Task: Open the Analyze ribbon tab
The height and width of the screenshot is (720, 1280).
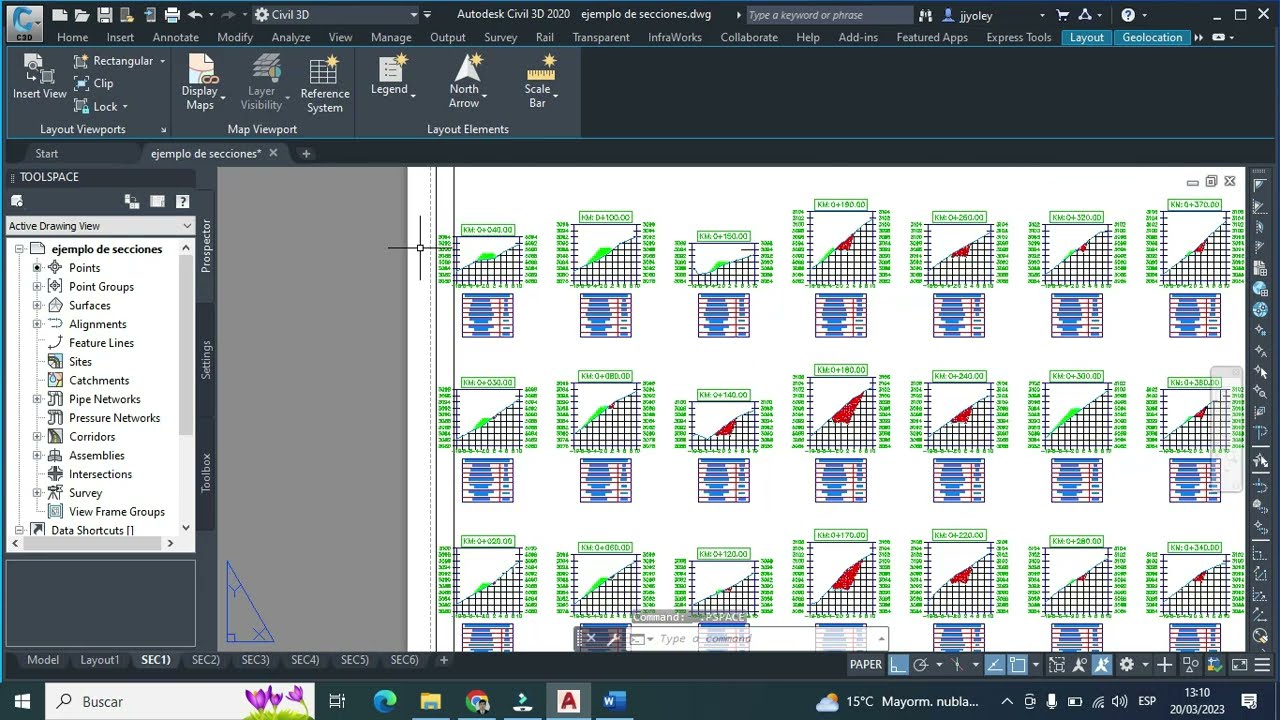Action: point(291,37)
